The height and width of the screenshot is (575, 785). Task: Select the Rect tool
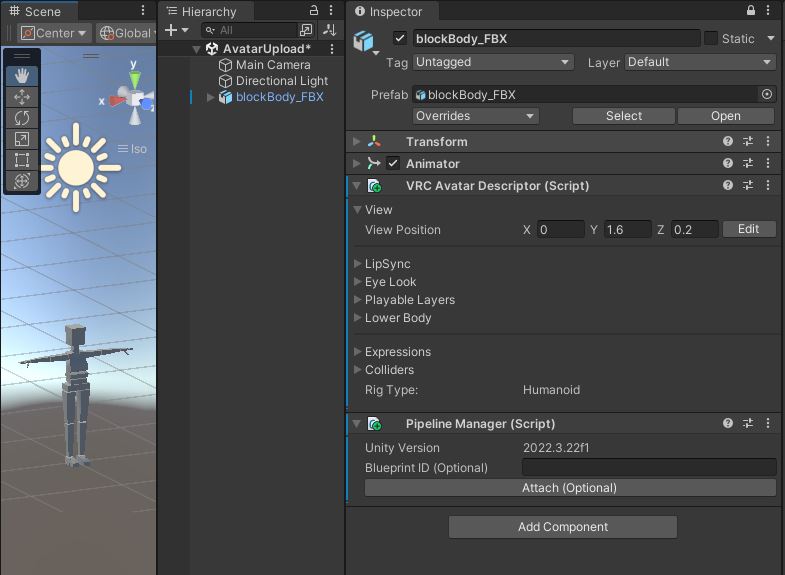coord(22,160)
